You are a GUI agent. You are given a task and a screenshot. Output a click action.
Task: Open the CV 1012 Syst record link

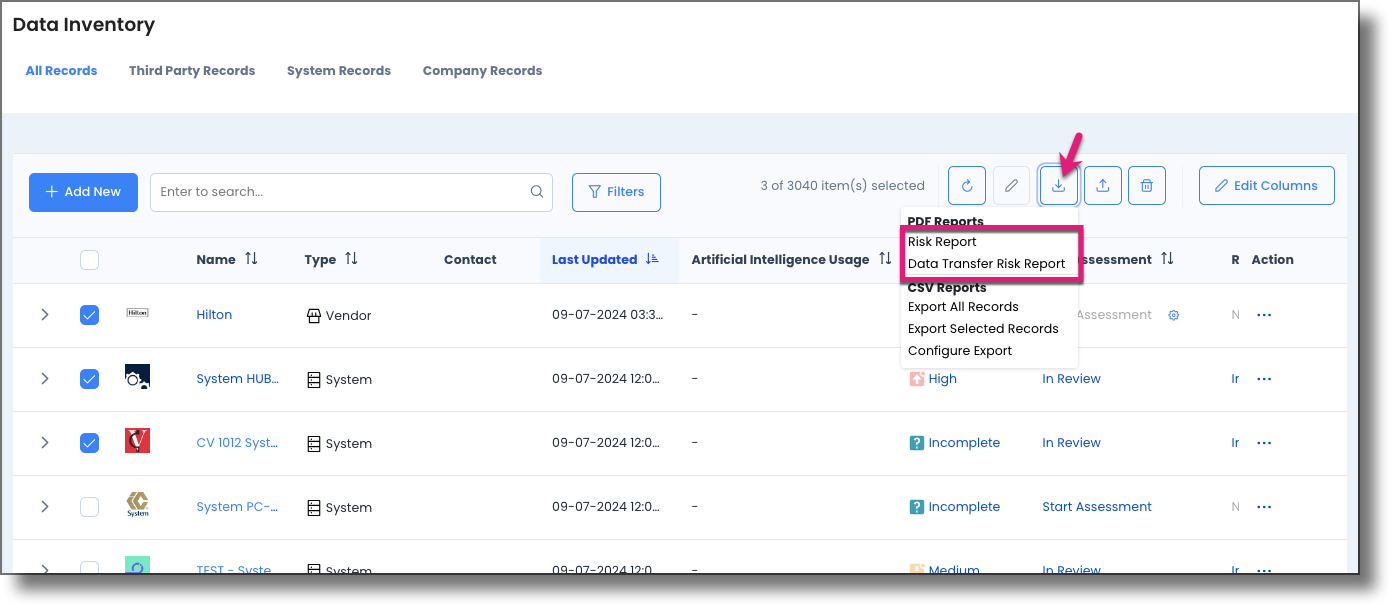237,443
